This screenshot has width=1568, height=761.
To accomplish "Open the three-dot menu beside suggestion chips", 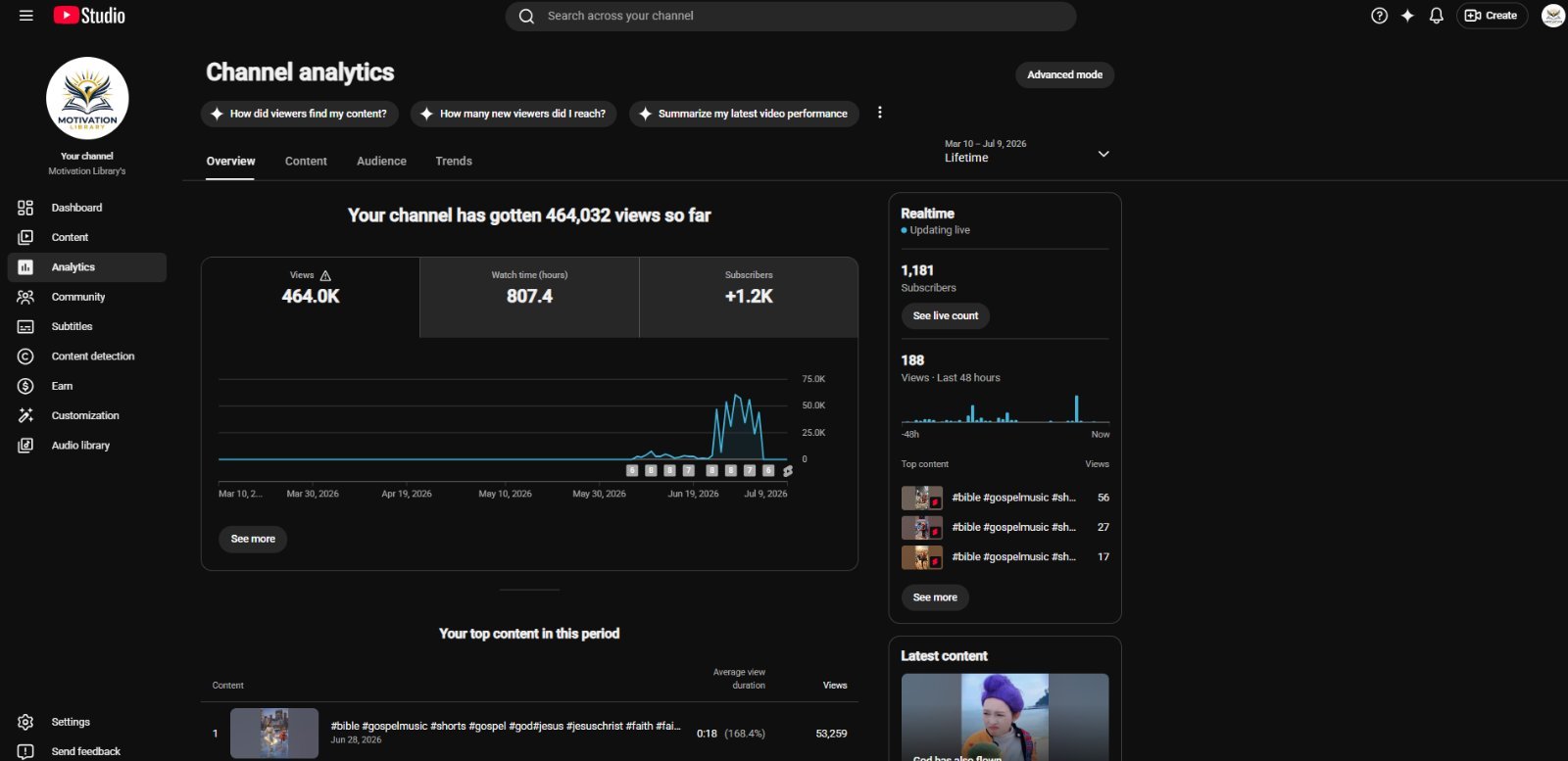I will tap(880, 113).
